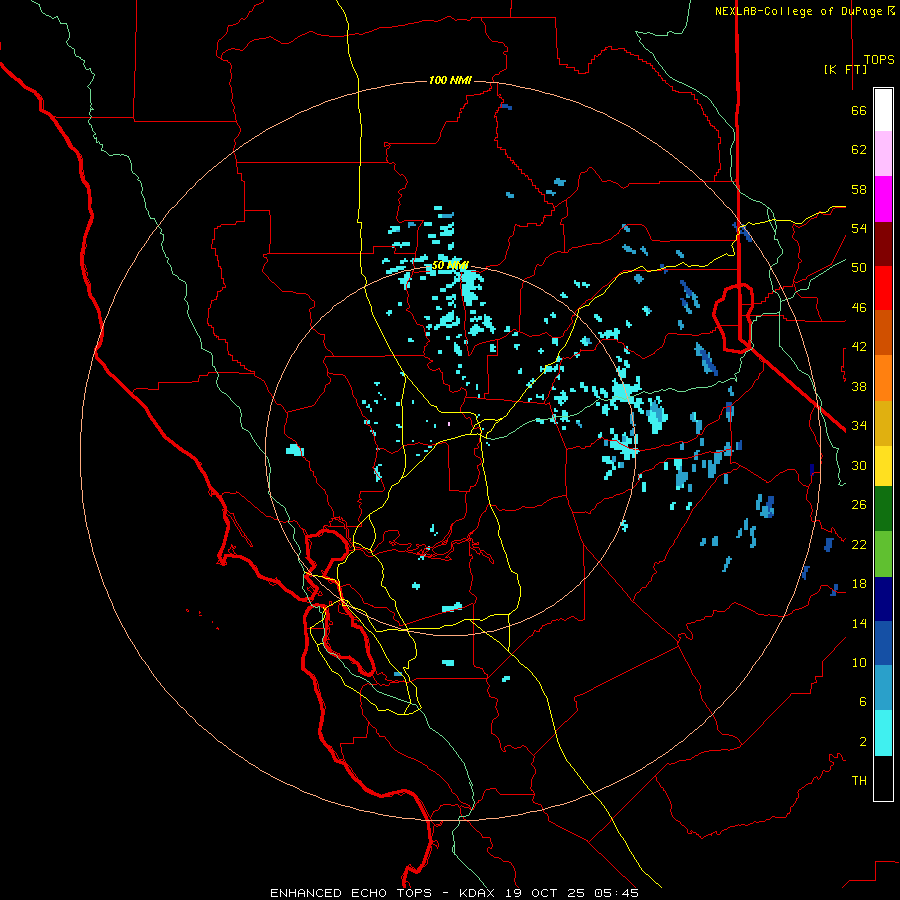Click the dark green legend swatch
This screenshot has height=900, width=900.
883,509
